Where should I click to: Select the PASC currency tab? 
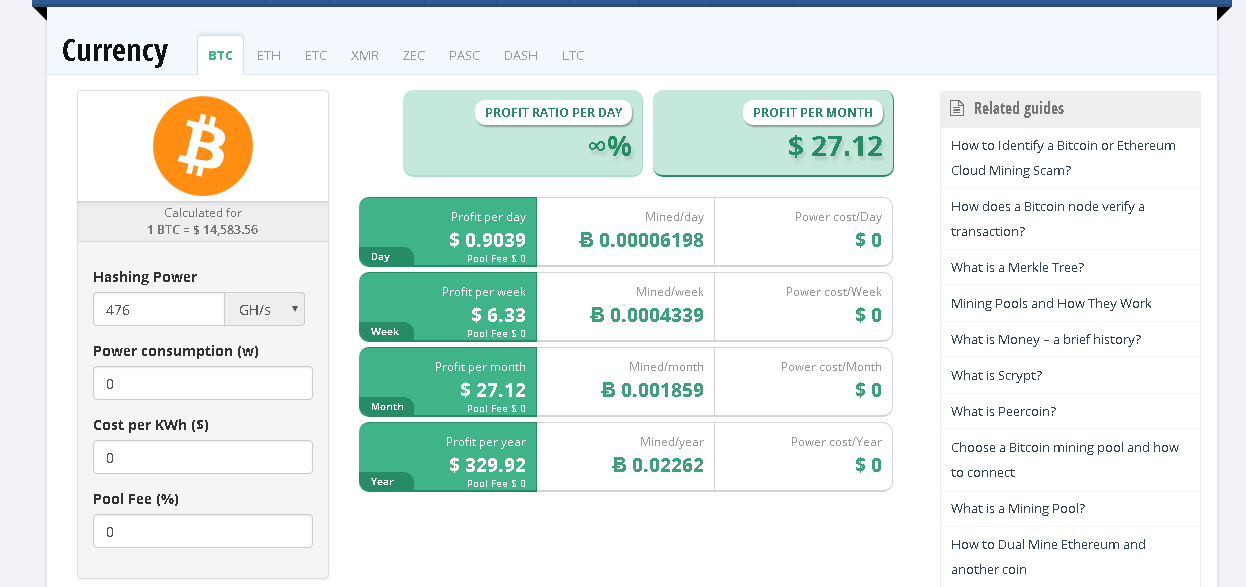[x=465, y=55]
